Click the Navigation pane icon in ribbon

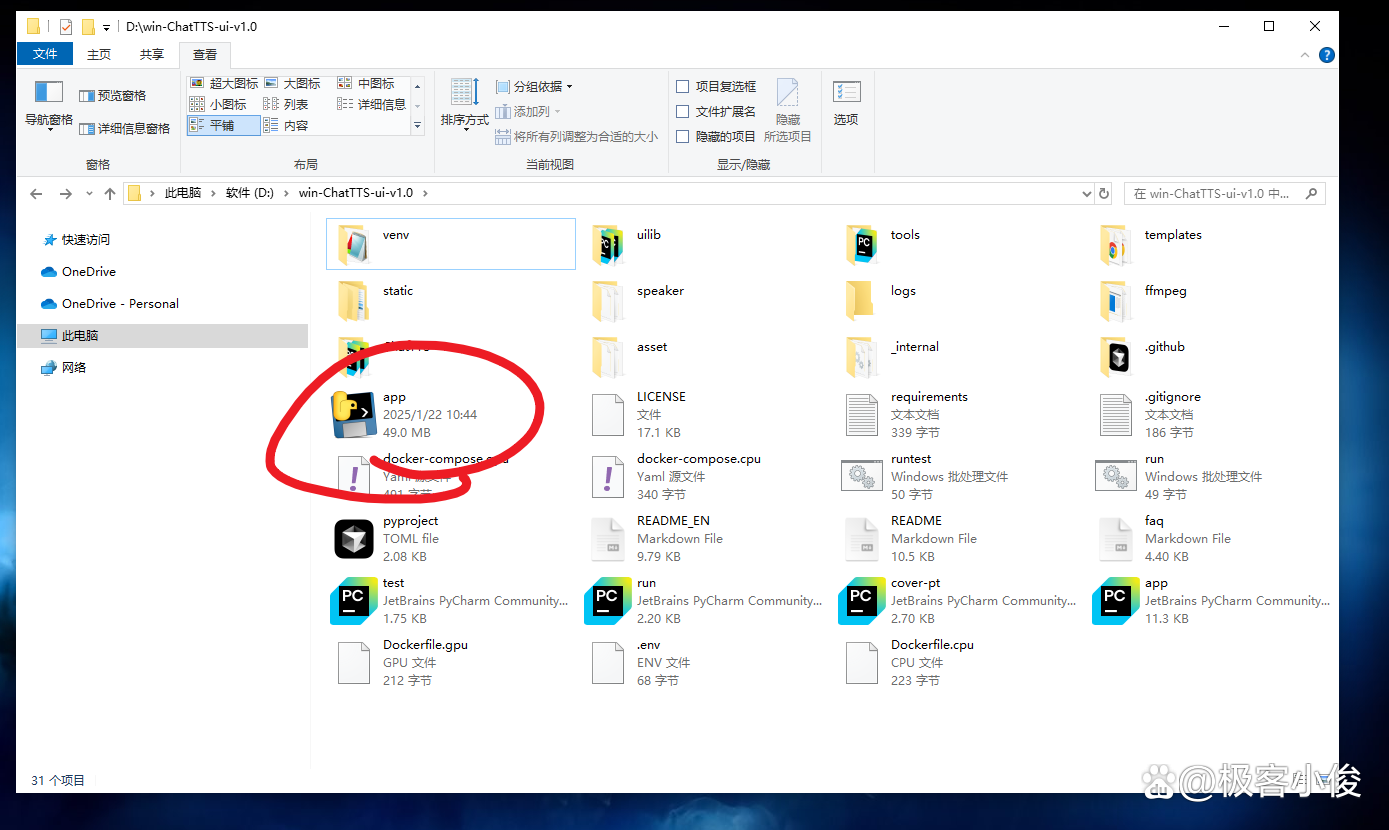pyautogui.click(x=48, y=104)
